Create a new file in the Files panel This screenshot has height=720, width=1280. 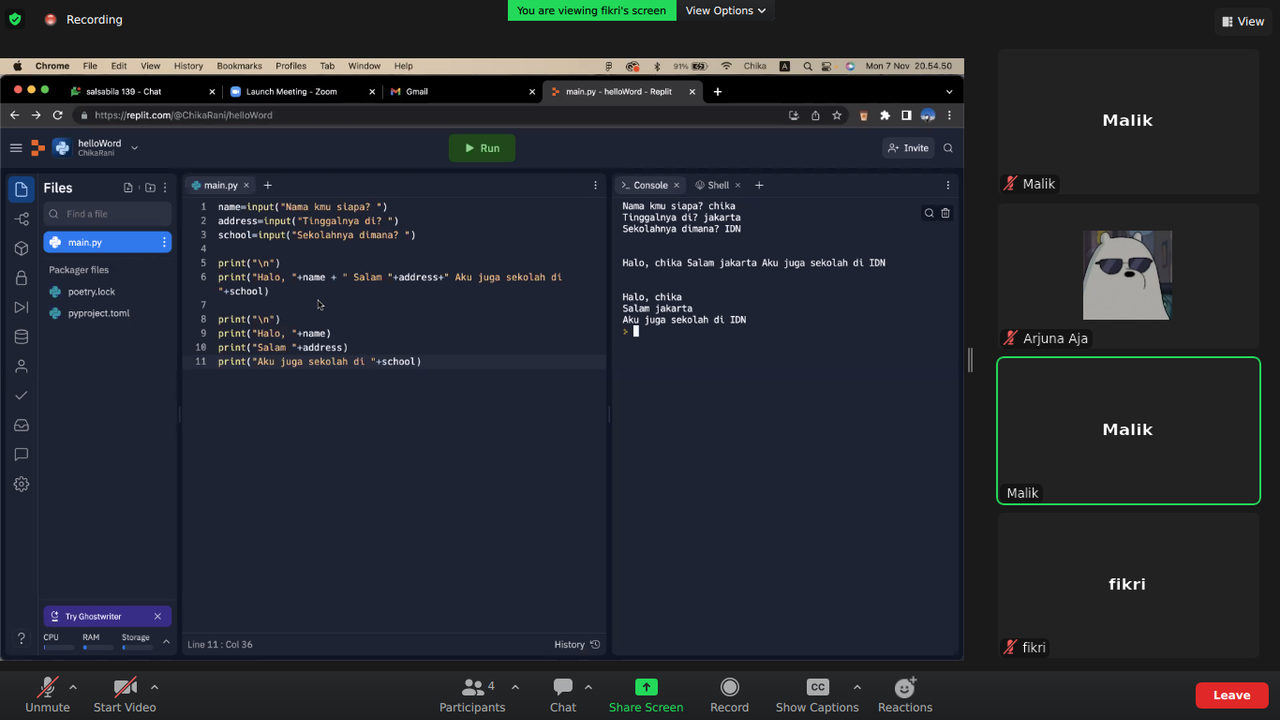tap(128, 187)
